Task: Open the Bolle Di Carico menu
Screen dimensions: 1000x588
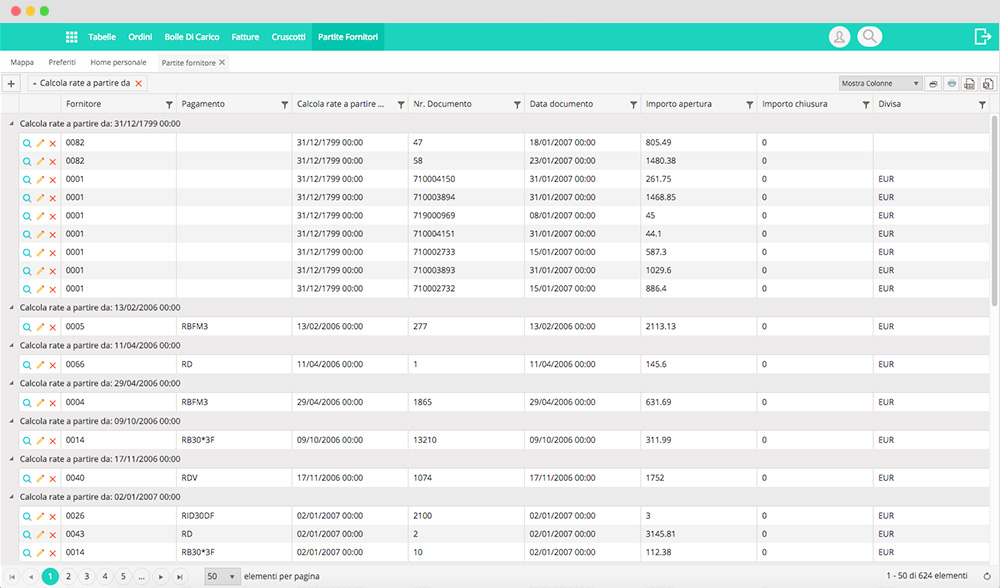Action: [192, 37]
